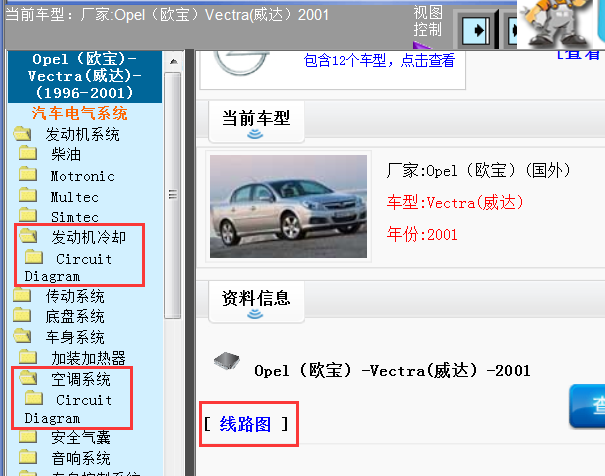Click the first arrow view-control button
The height and width of the screenshot is (476, 605).
click(x=476, y=30)
